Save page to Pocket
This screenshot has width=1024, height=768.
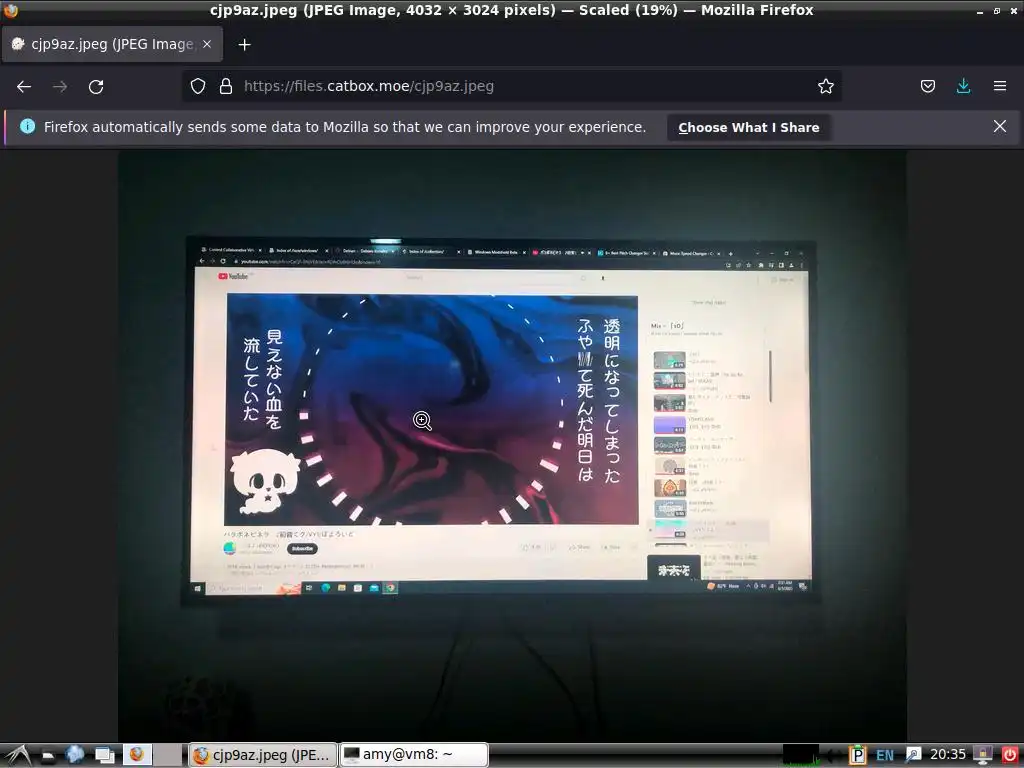pyautogui.click(x=927, y=86)
